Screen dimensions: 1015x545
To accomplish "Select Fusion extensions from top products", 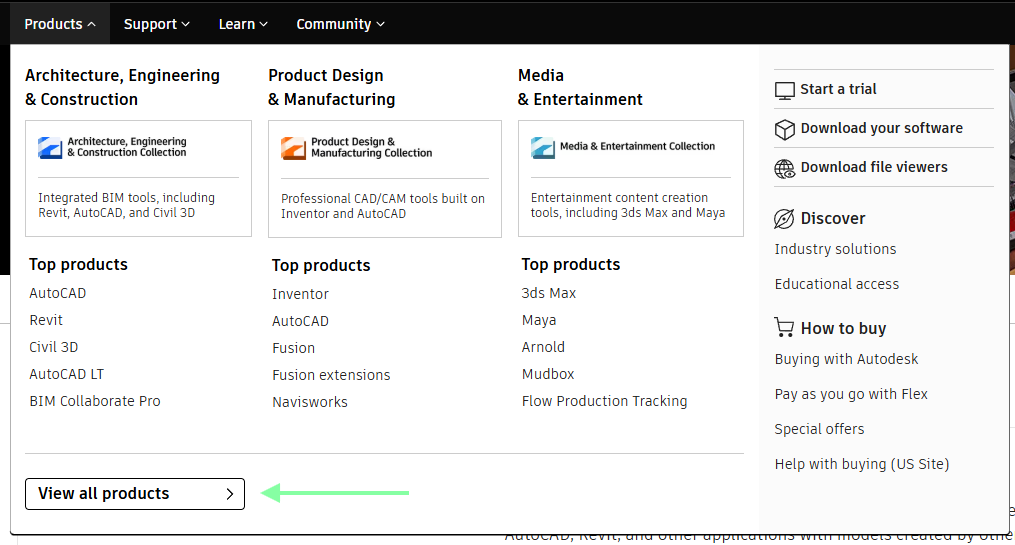I will click(x=331, y=375).
